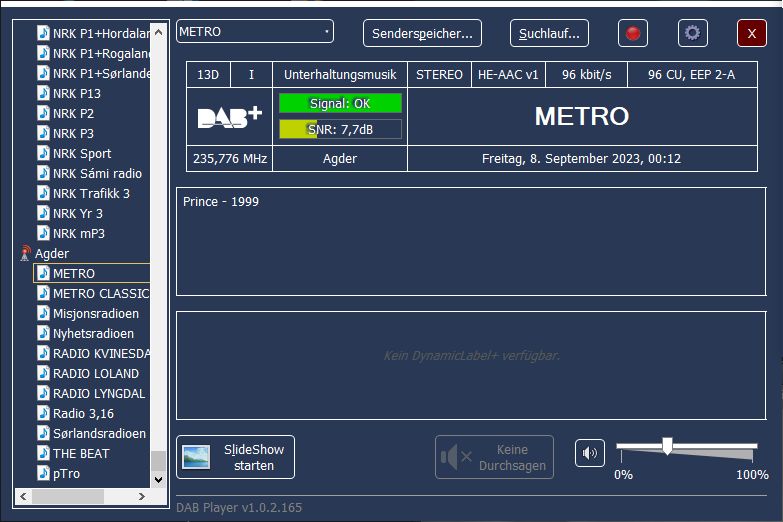Viewport: 783px width, 522px height.
Task: Click the 96 kbit/s bitrate cell
Action: [x=586, y=75]
